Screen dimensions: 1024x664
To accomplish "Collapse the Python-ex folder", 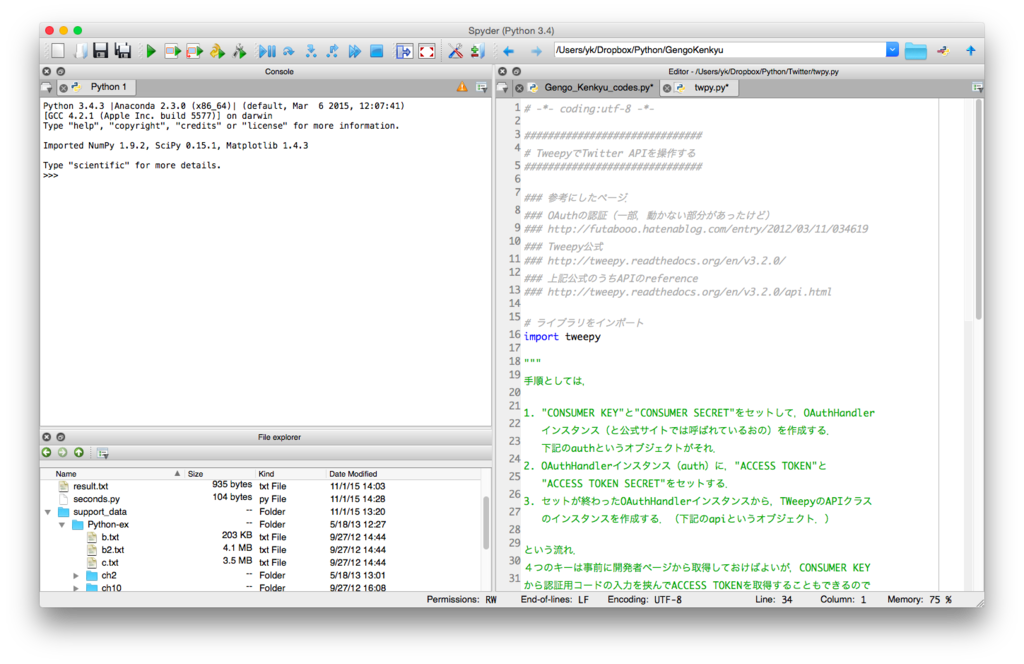I will coord(62,524).
